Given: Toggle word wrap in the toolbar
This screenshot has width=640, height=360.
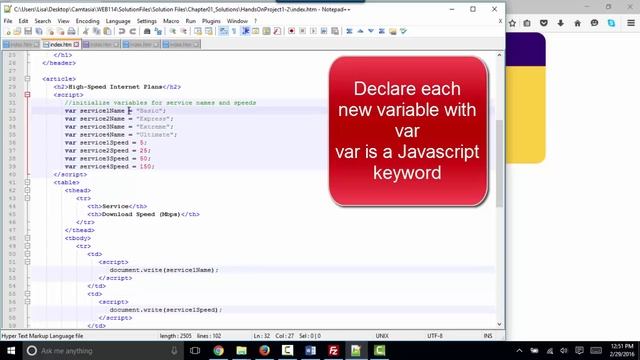Looking at the screenshot, I should 224,31.
